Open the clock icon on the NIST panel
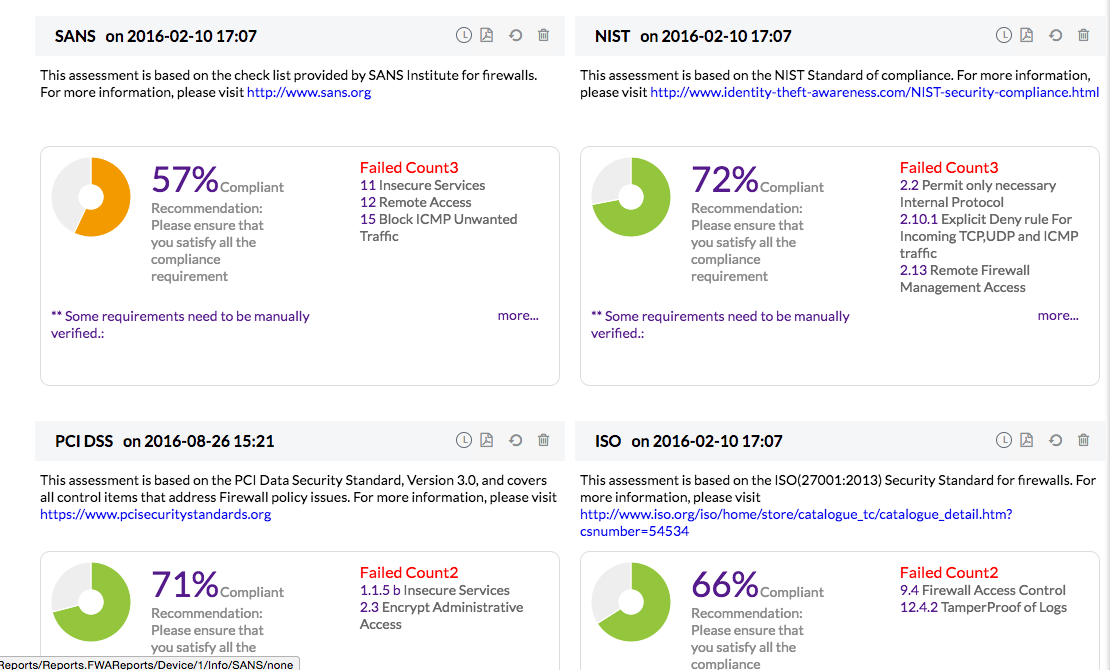The width and height of the screenshot is (1110, 670). pyautogui.click(x=1003, y=34)
